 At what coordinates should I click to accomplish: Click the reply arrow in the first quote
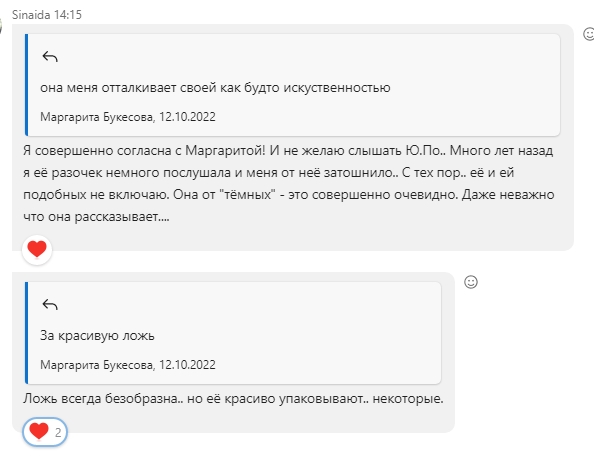50,57
